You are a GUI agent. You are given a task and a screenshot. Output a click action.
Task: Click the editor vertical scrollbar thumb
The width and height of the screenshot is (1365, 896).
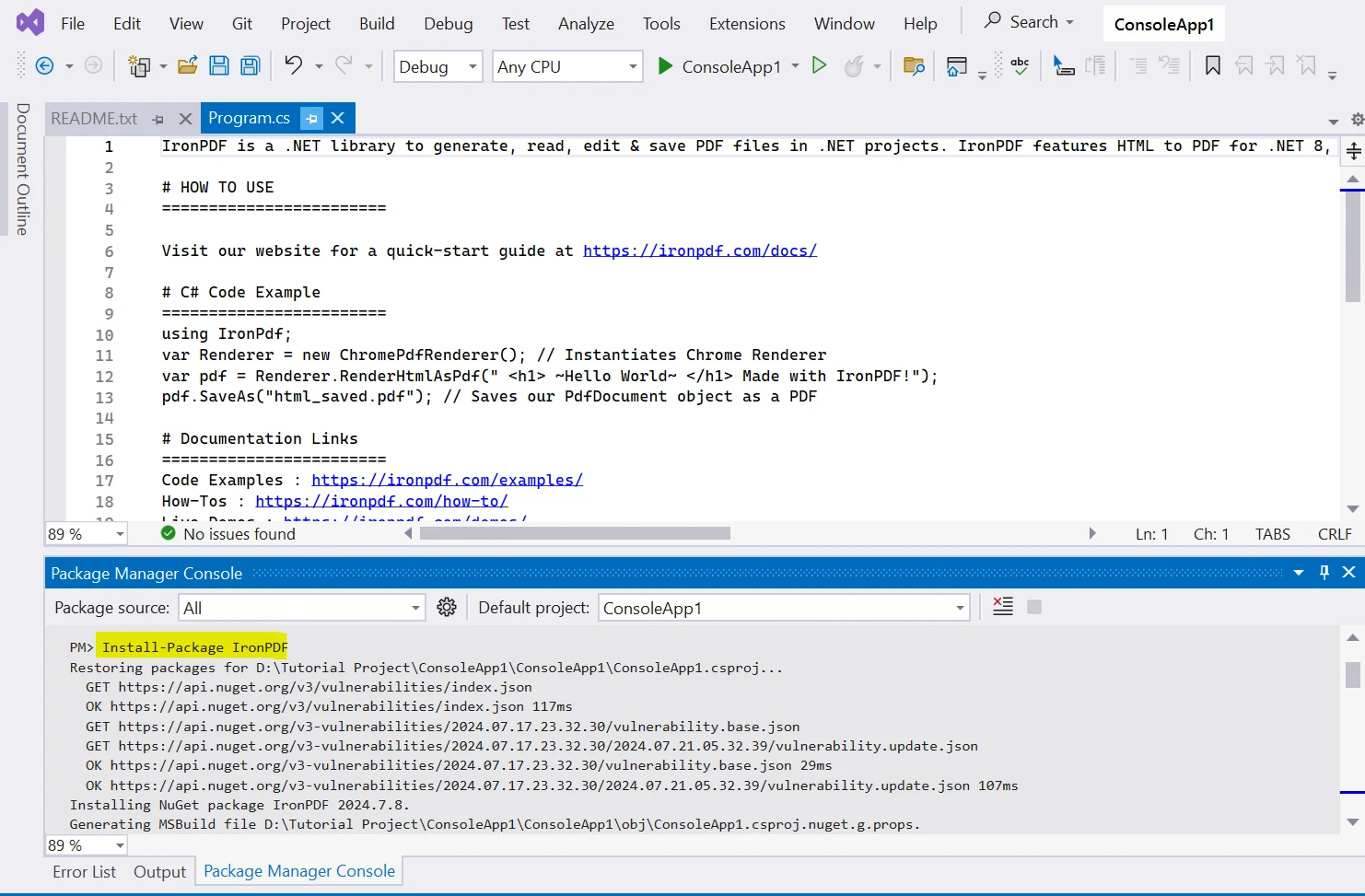(1352, 247)
